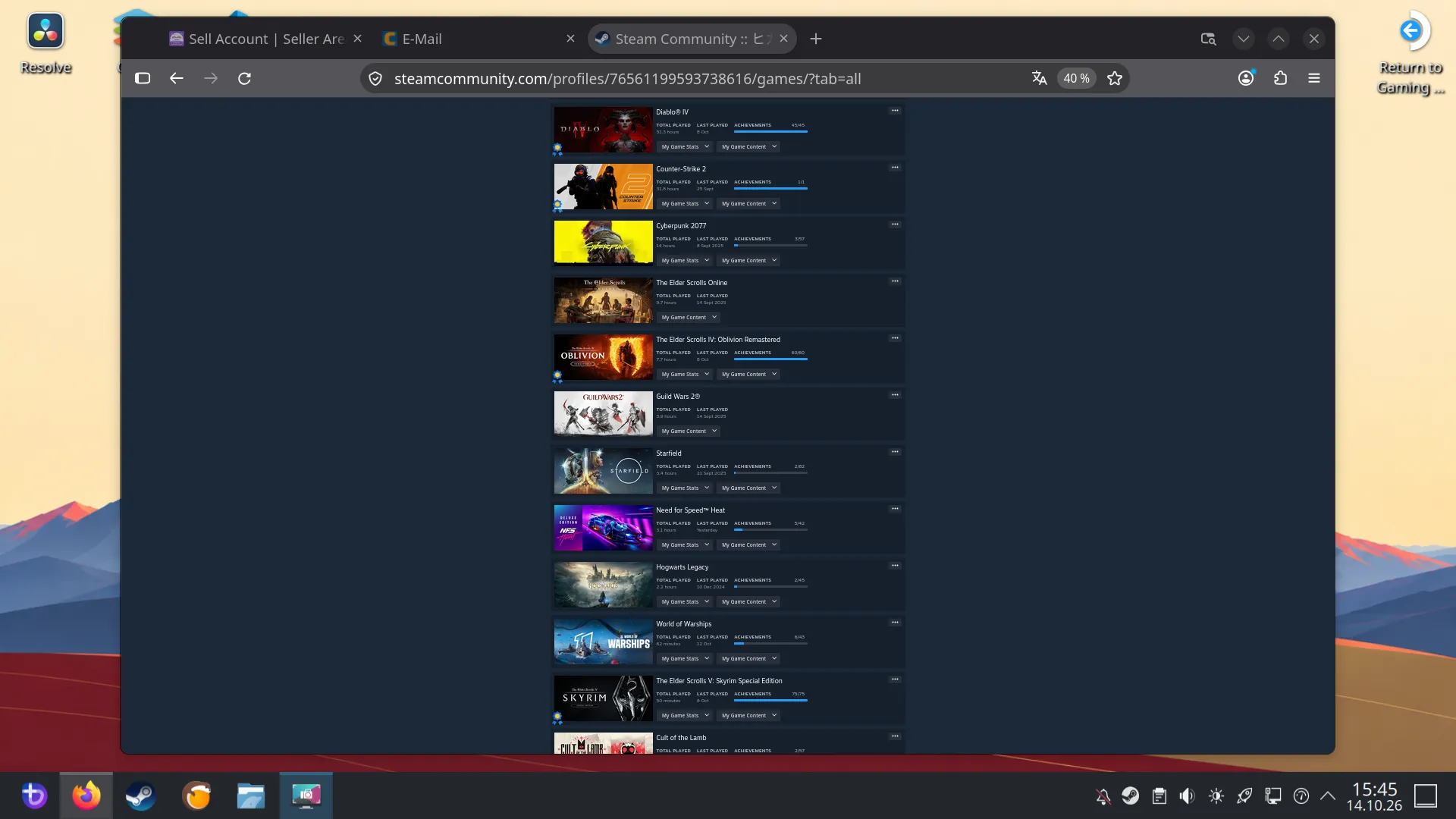Open the extensions puzzle icon
This screenshot has width=1456, height=819.
pos(1280,77)
